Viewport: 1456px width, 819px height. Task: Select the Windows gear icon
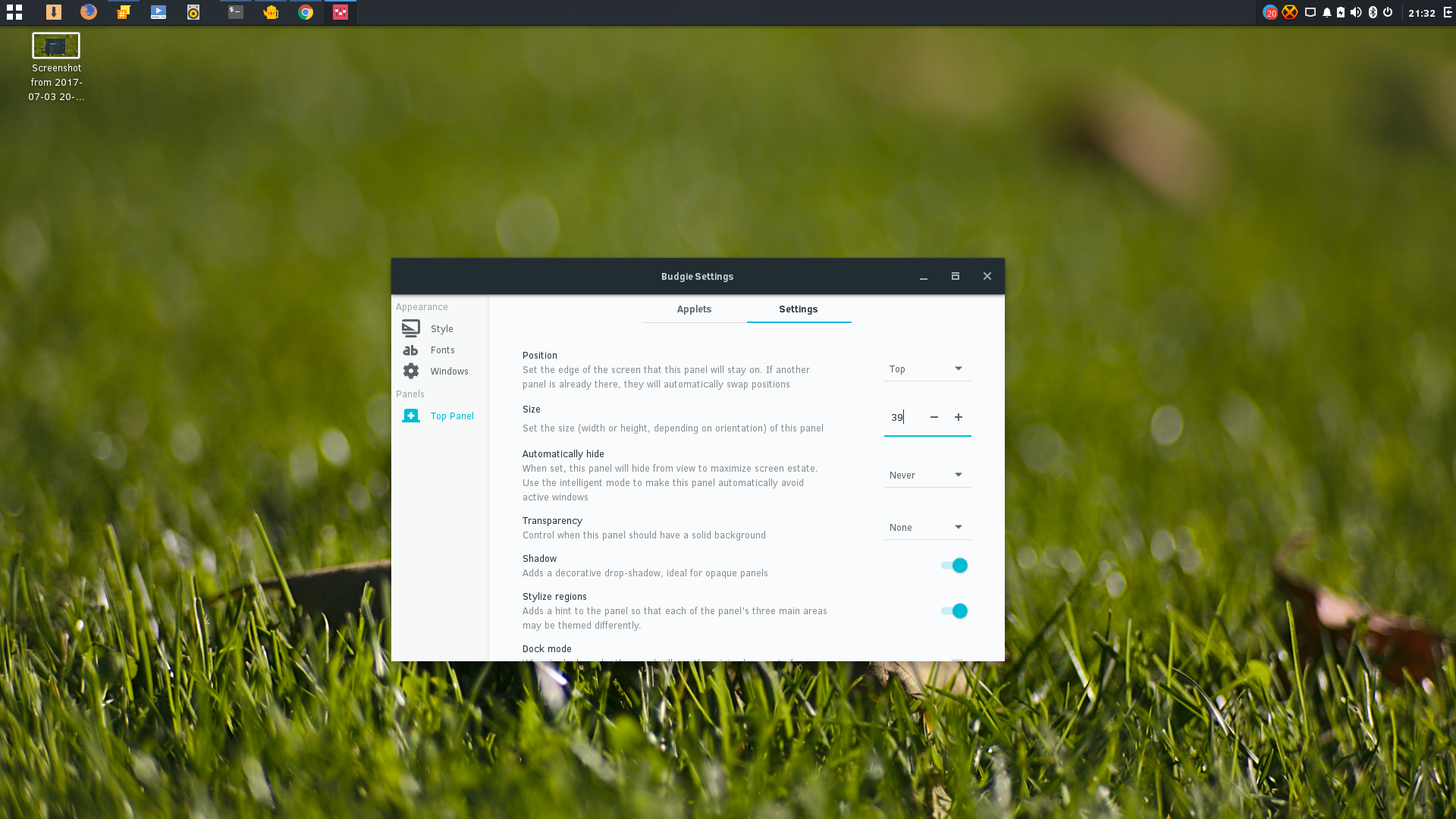pos(411,371)
